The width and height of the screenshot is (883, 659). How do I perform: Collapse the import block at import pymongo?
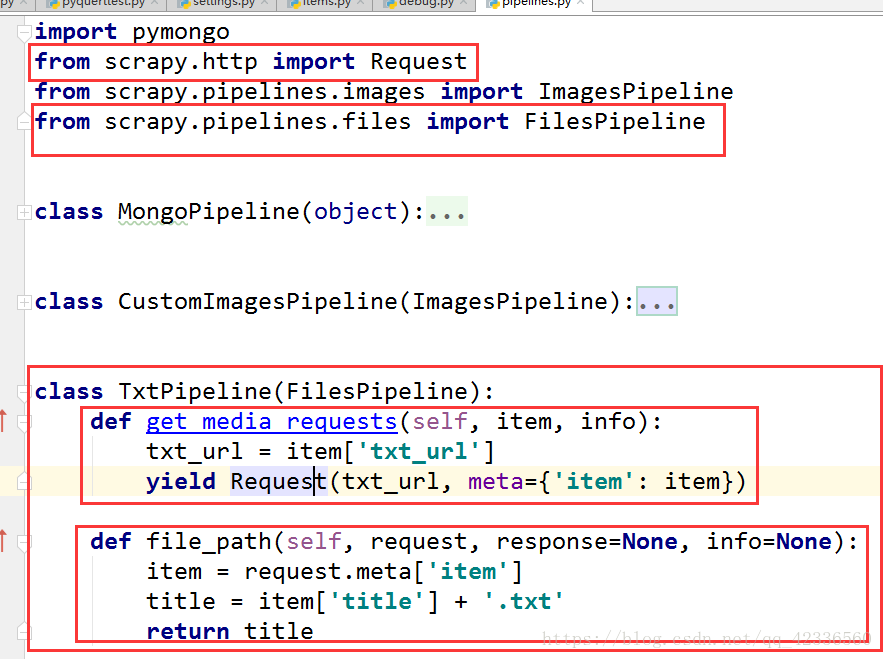click(24, 33)
